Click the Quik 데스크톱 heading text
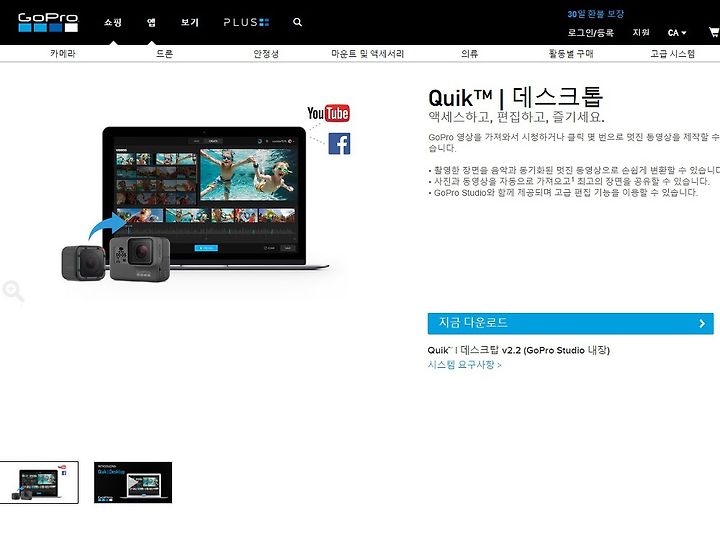 click(515, 97)
